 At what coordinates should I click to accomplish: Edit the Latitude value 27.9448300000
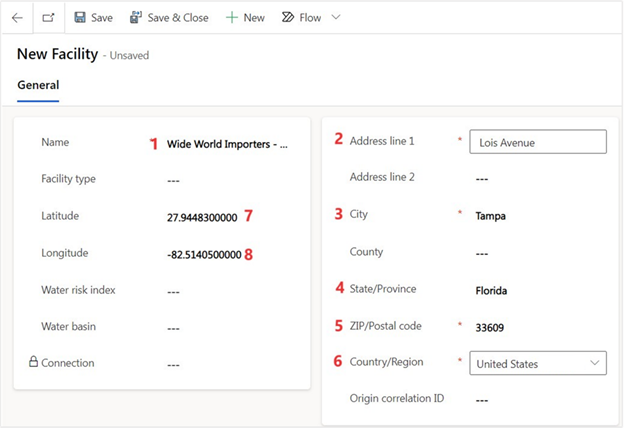[x=202, y=218]
